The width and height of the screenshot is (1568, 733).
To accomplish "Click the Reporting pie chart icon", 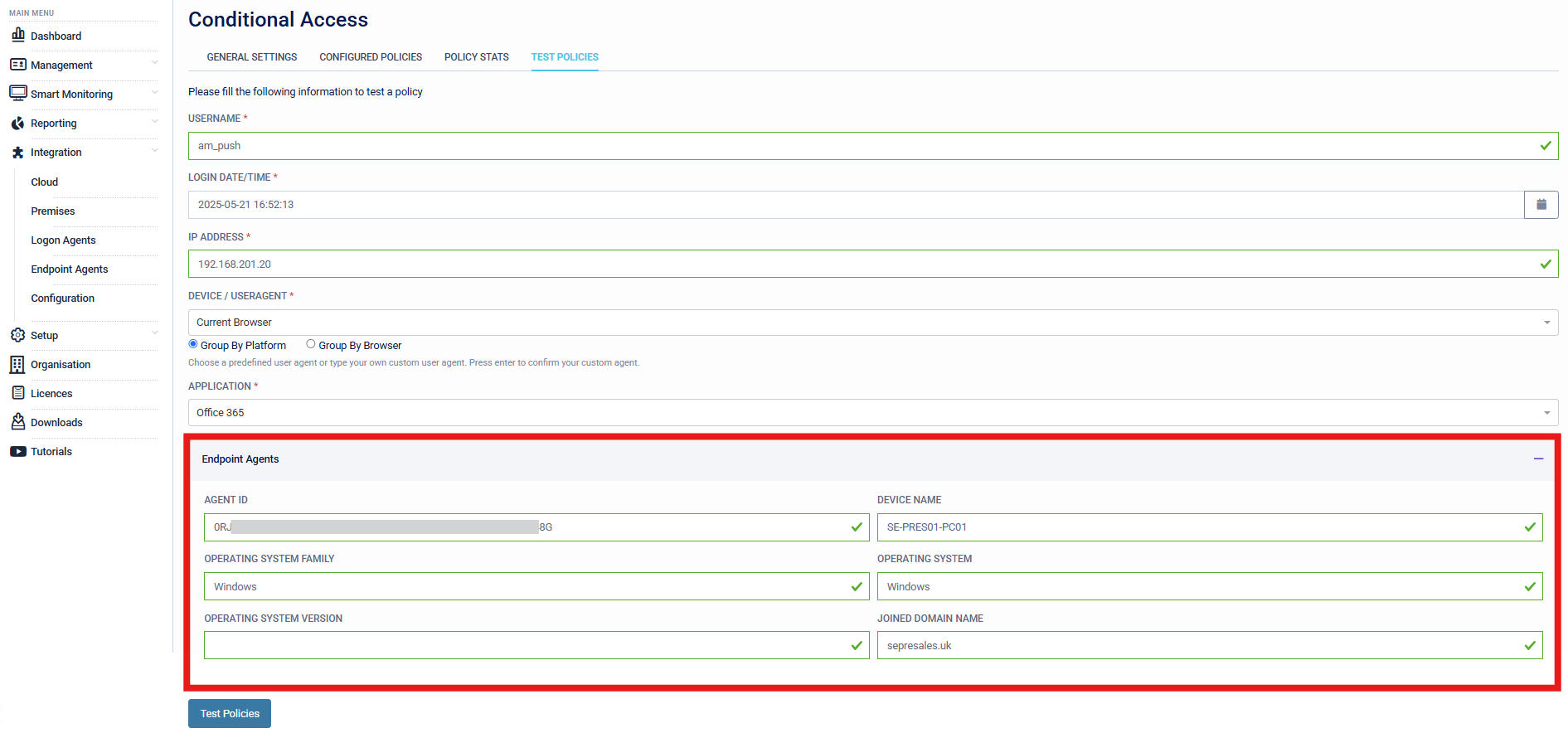I will 17,123.
